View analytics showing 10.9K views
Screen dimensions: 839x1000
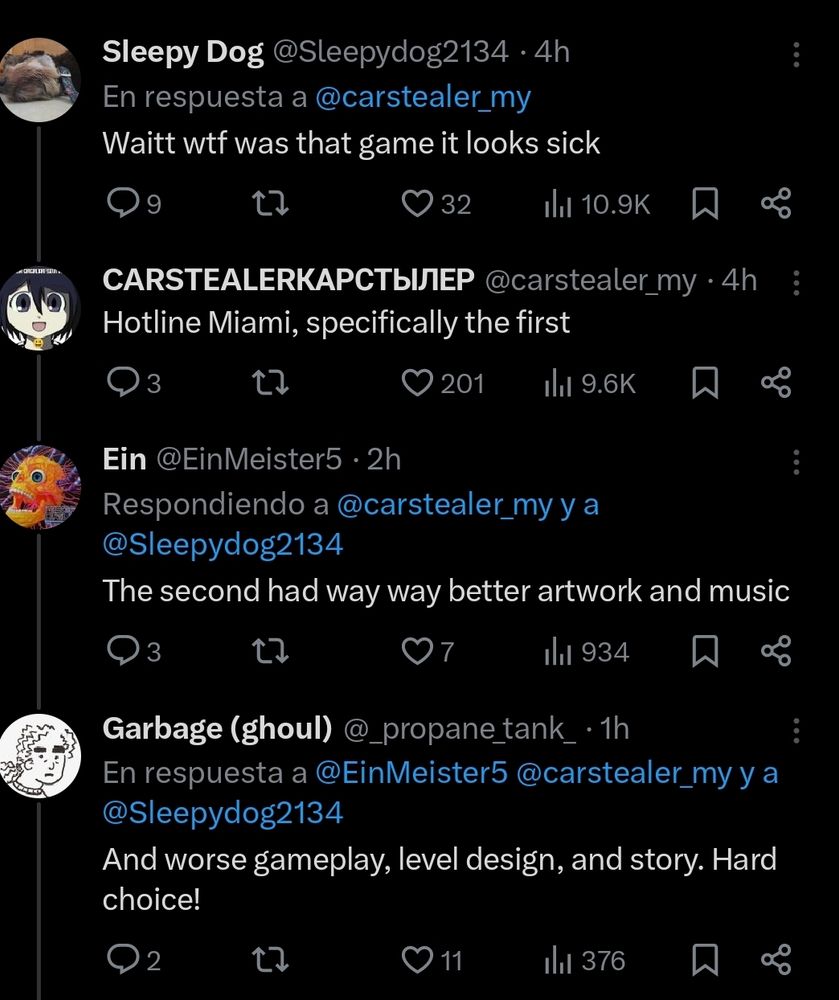[597, 205]
